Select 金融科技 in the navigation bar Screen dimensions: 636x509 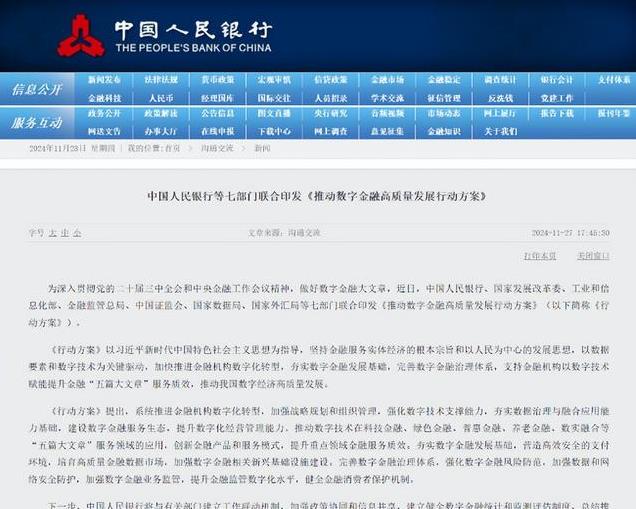pyautogui.click(x=104, y=98)
